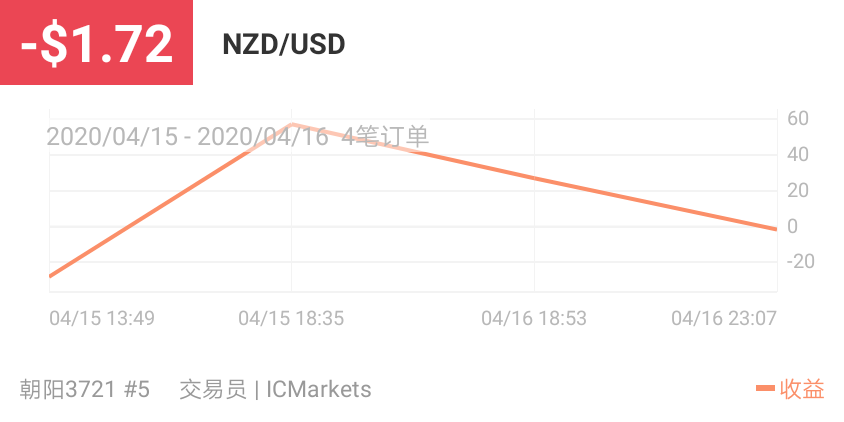Click the 04/16 18:53 x-axis label
The image size is (844, 422).
[x=534, y=318]
